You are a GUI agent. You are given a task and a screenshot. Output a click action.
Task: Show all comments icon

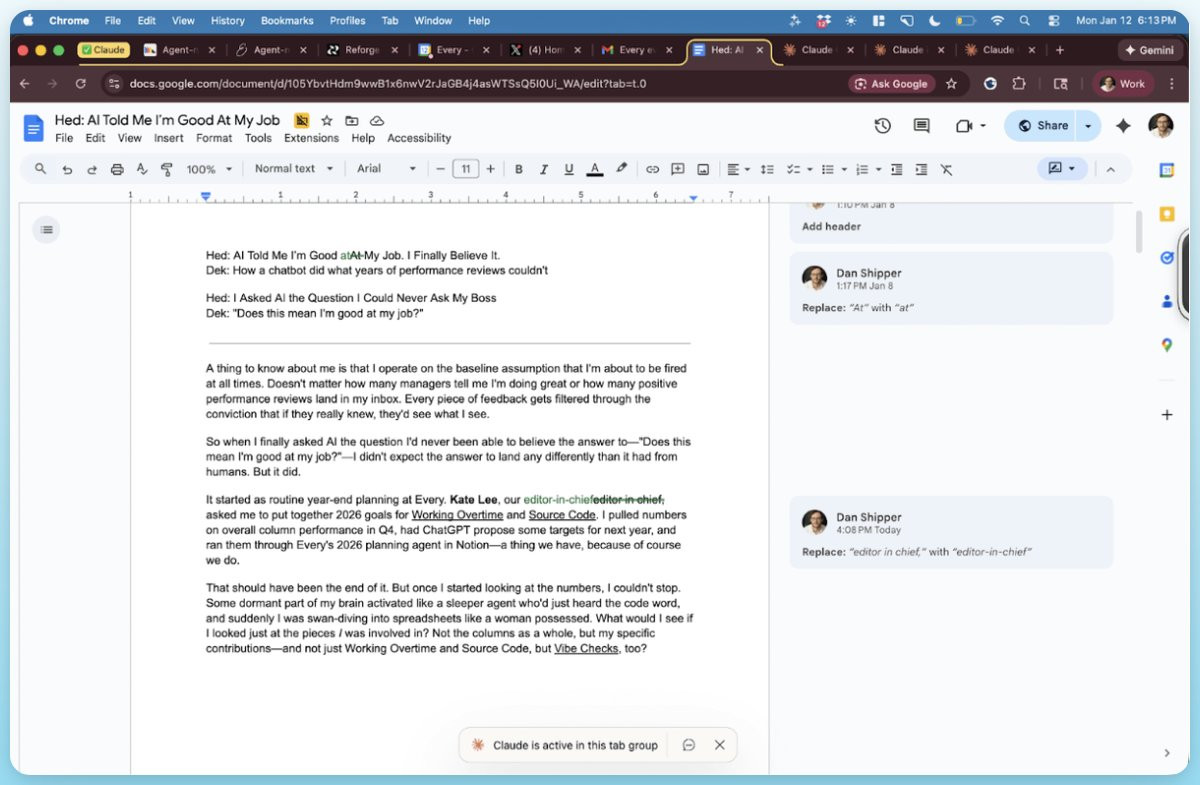[x=922, y=126]
